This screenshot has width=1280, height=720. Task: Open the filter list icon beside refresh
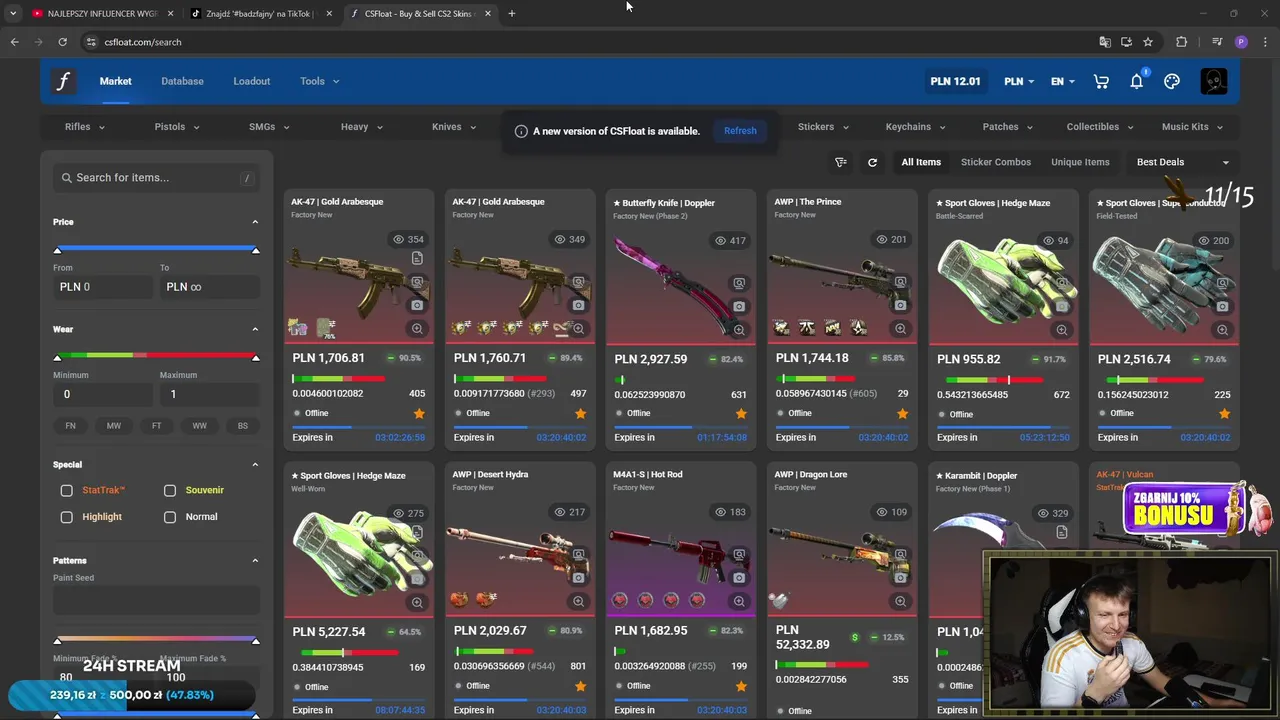(x=841, y=162)
